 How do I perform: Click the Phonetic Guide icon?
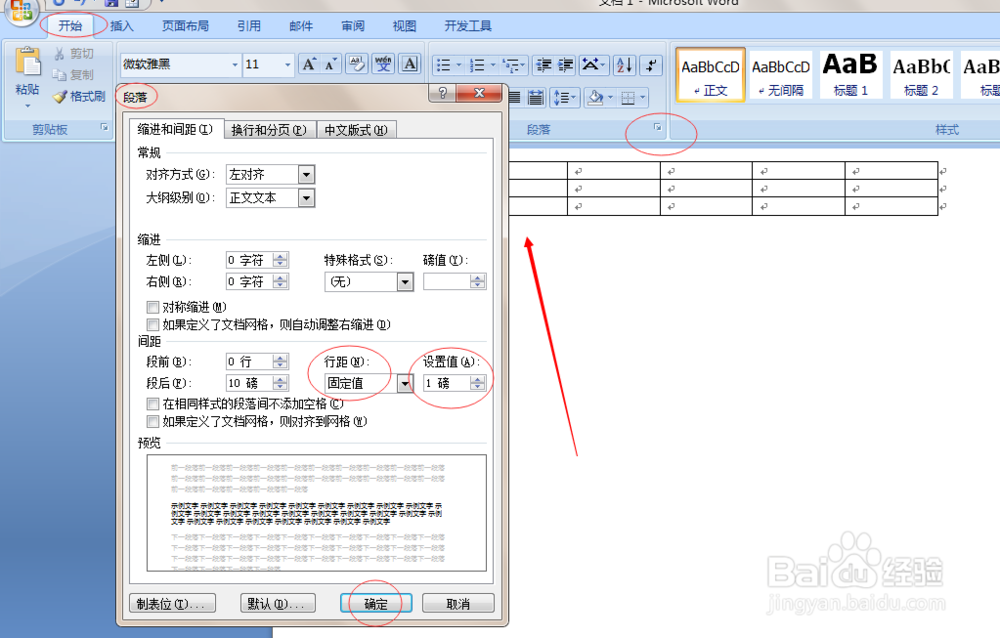382,63
